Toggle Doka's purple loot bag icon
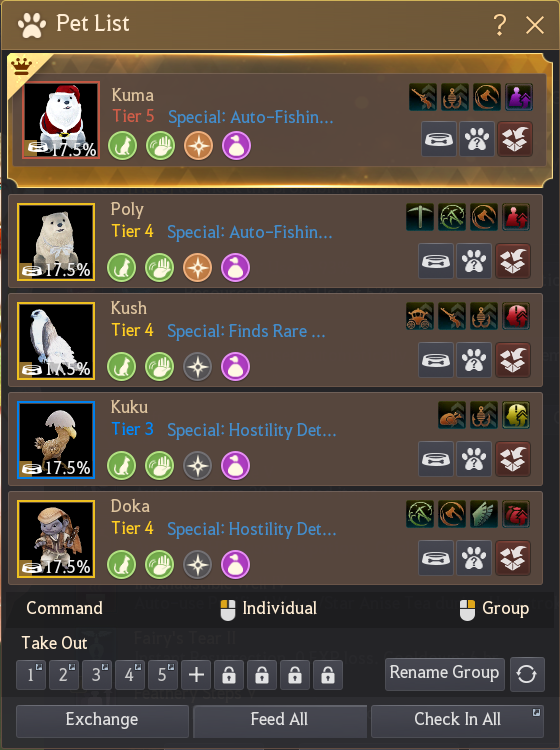This screenshot has height=750, width=560. point(235,564)
